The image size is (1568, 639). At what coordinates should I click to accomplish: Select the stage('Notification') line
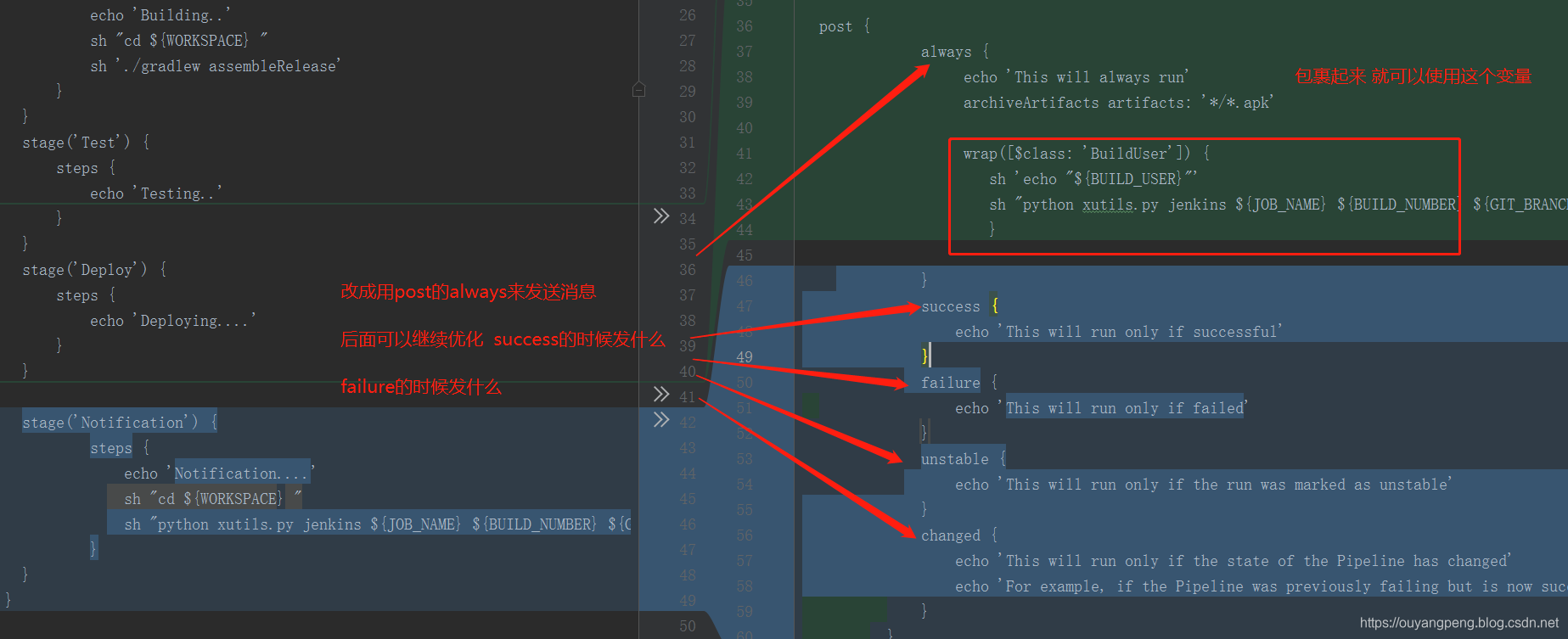coord(120,423)
